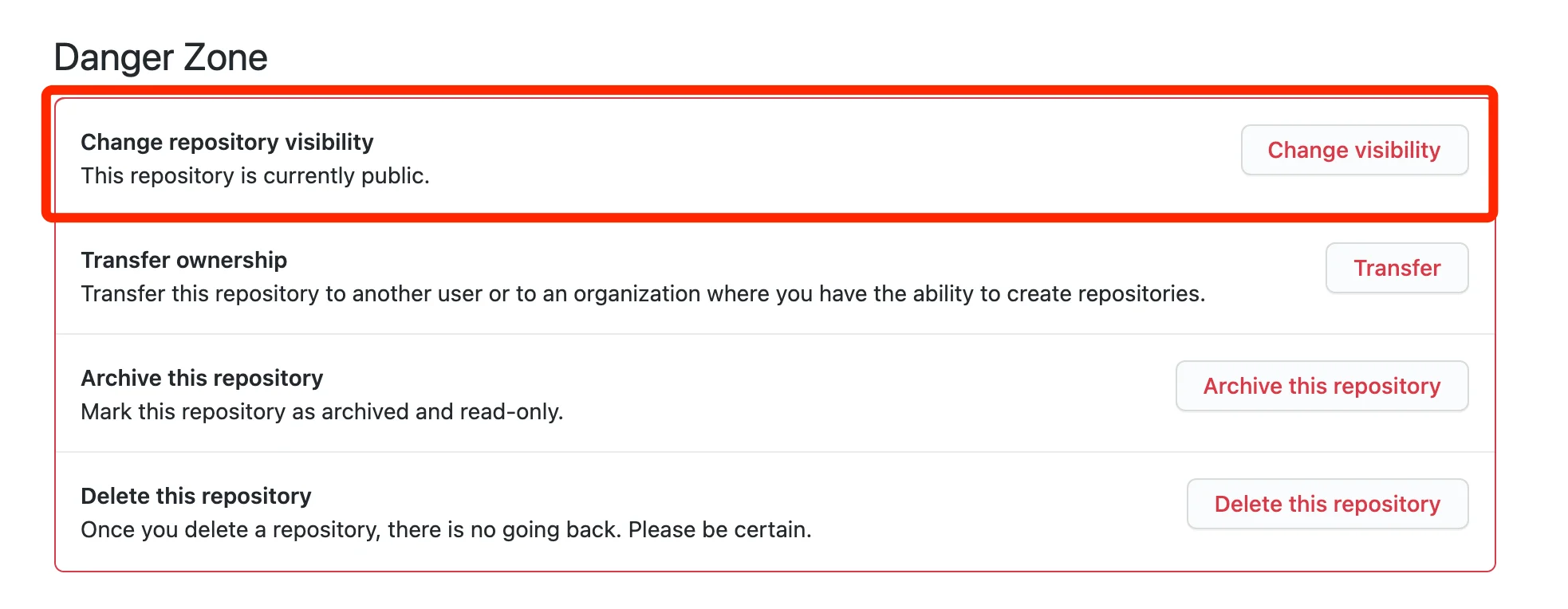The height and width of the screenshot is (609, 1568).
Task: Click the Archive this repository section title
Action: (x=202, y=377)
